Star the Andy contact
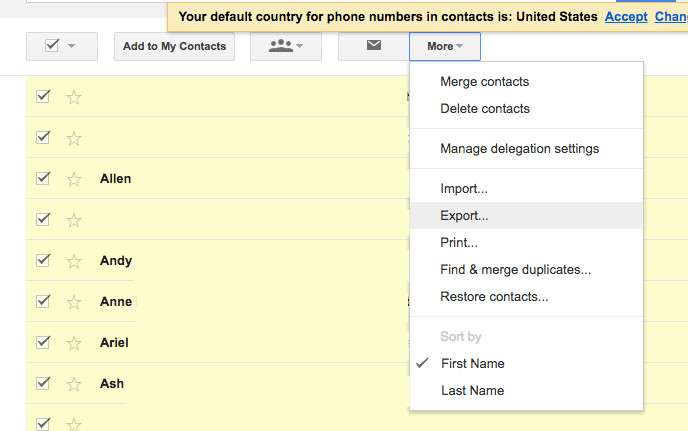Image resolution: width=688 pixels, height=431 pixels. click(73, 261)
